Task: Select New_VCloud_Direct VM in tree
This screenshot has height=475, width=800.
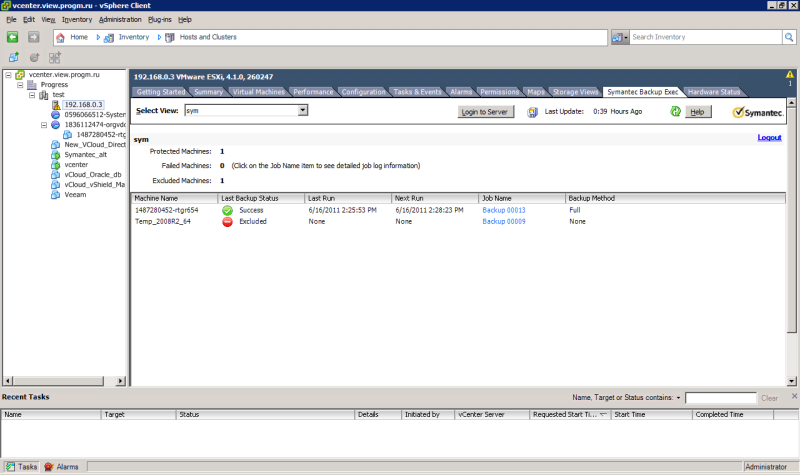Action: click(95, 145)
